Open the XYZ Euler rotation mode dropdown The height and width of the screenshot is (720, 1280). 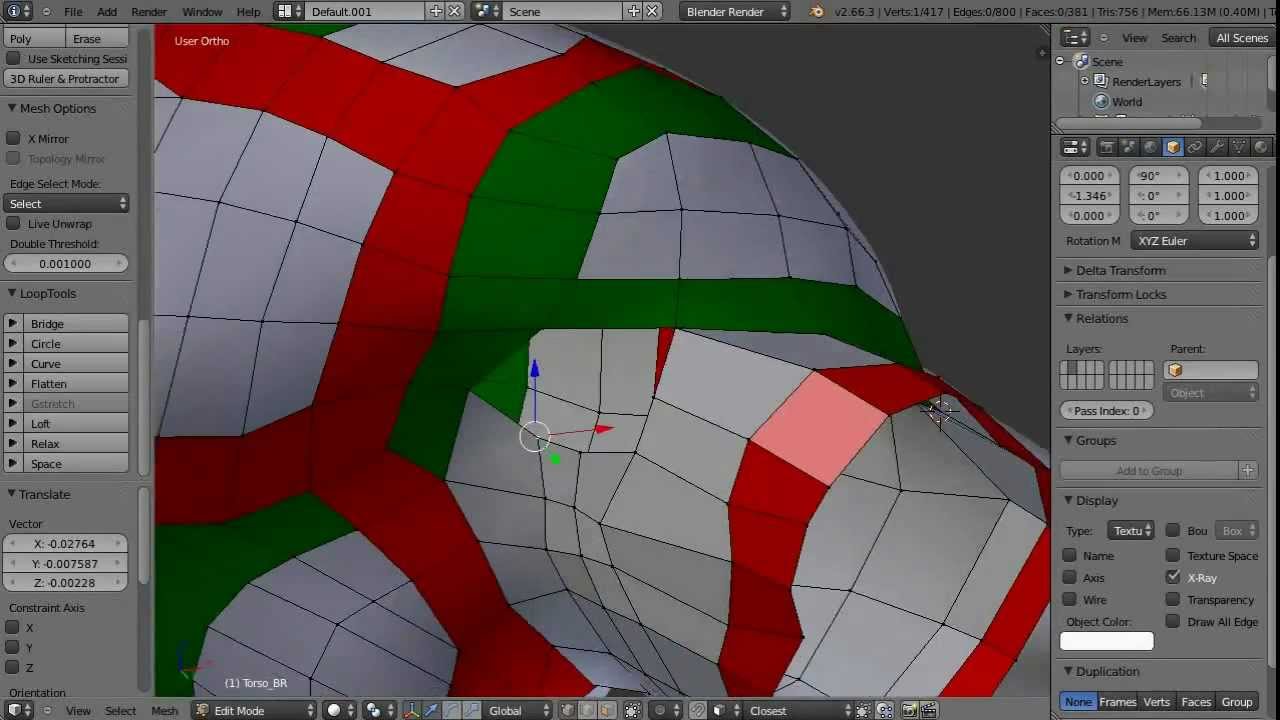1195,240
